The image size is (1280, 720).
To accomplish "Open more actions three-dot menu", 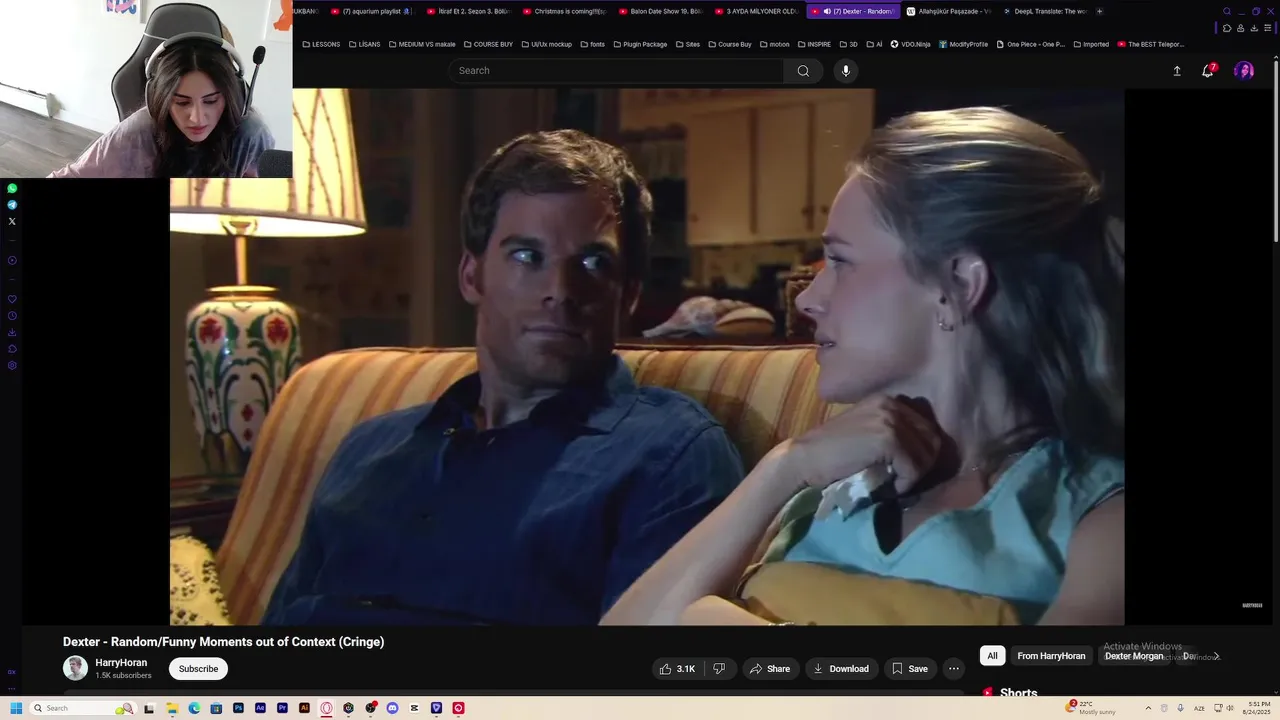I will coord(954,669).
